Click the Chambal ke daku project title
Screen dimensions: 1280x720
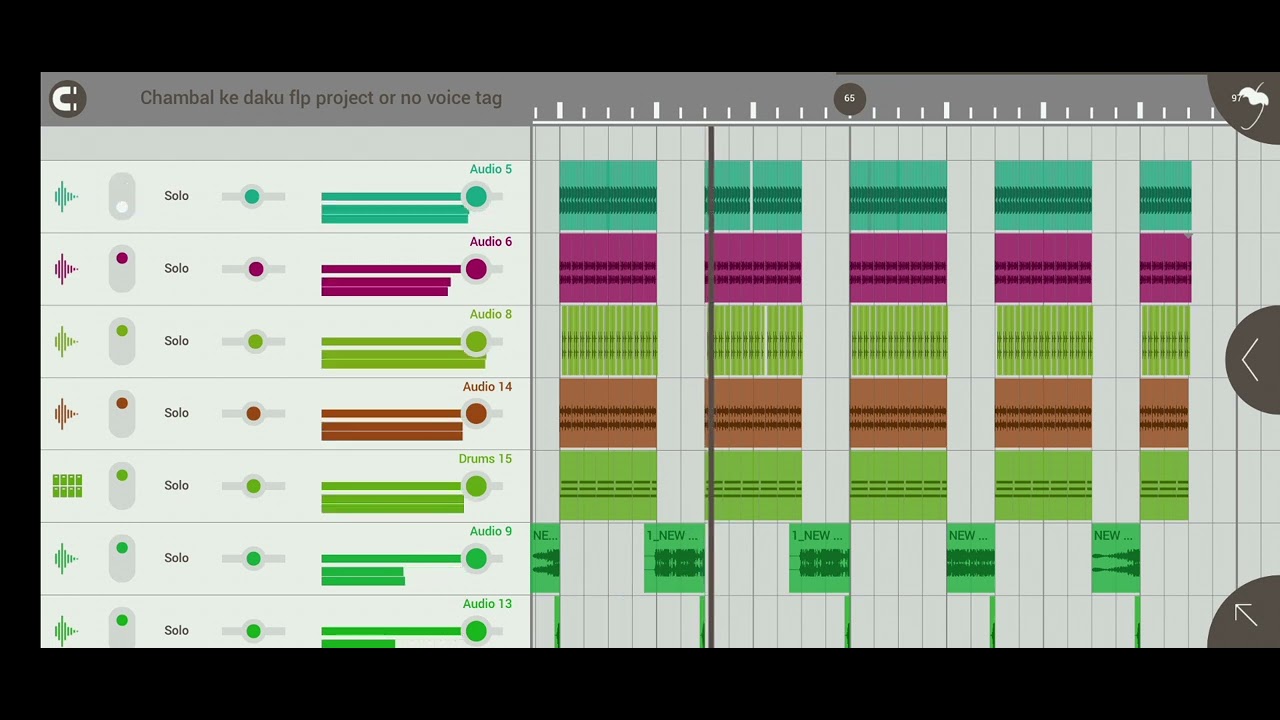click(x=321, y=98)
